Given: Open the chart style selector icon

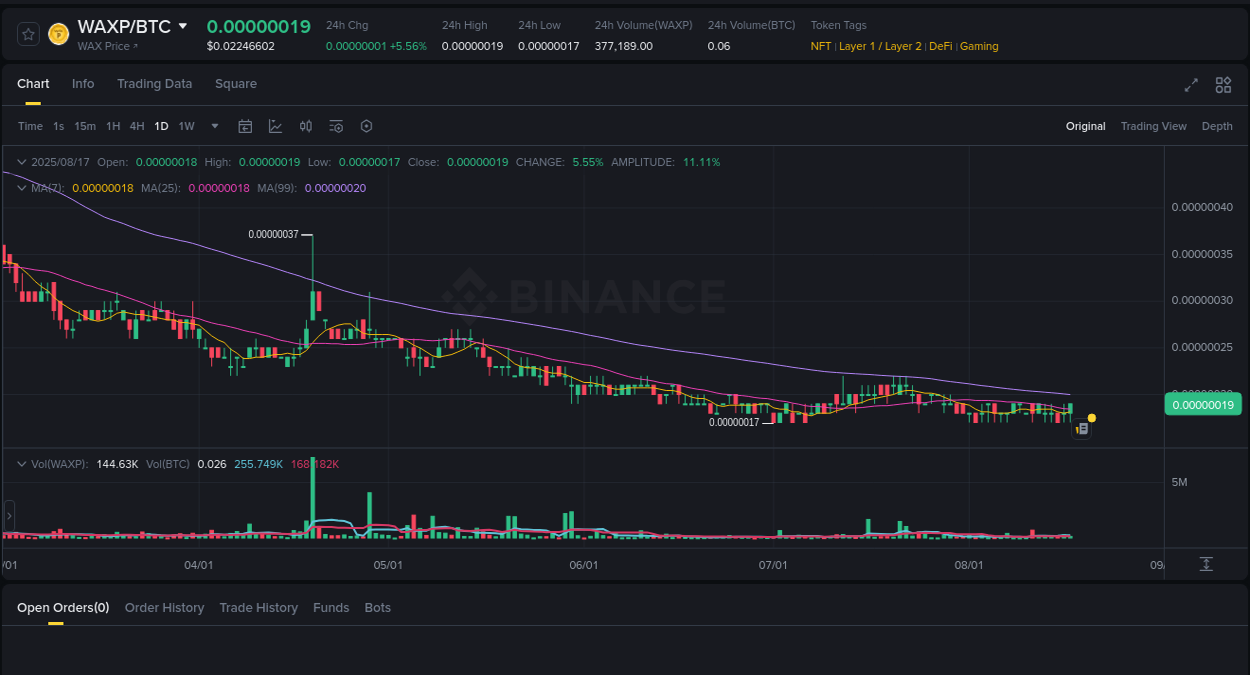Looking at the screenshot, I should click(x=274, y=126).
